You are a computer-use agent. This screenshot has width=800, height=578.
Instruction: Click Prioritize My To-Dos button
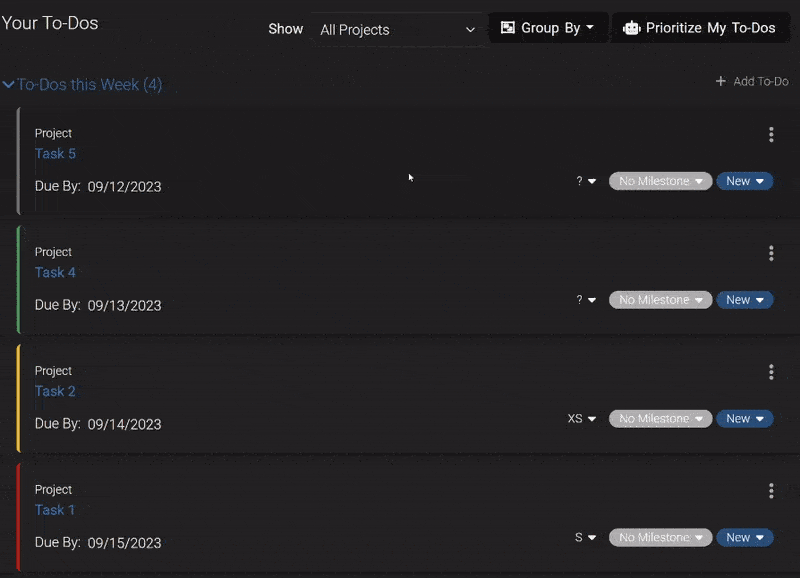[x=701, y=28]
